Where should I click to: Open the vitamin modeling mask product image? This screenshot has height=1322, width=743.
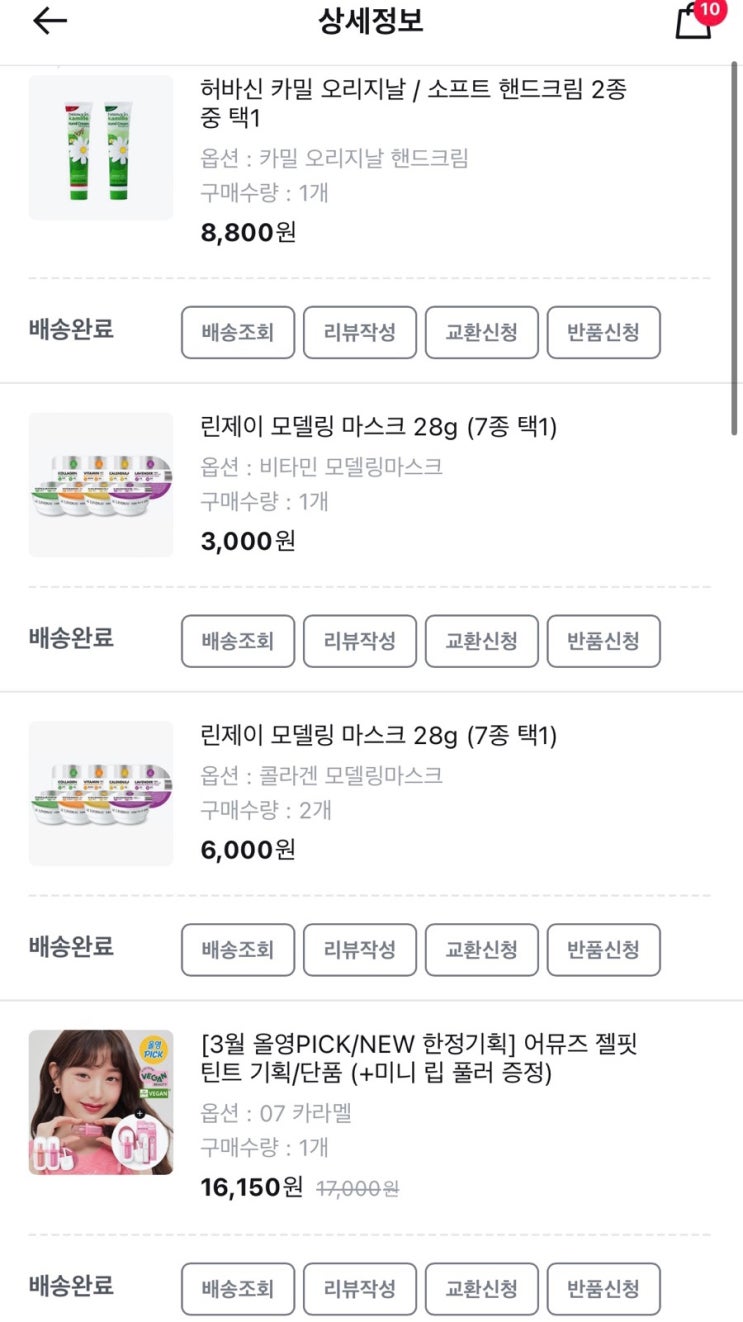[x=100, y=485]
